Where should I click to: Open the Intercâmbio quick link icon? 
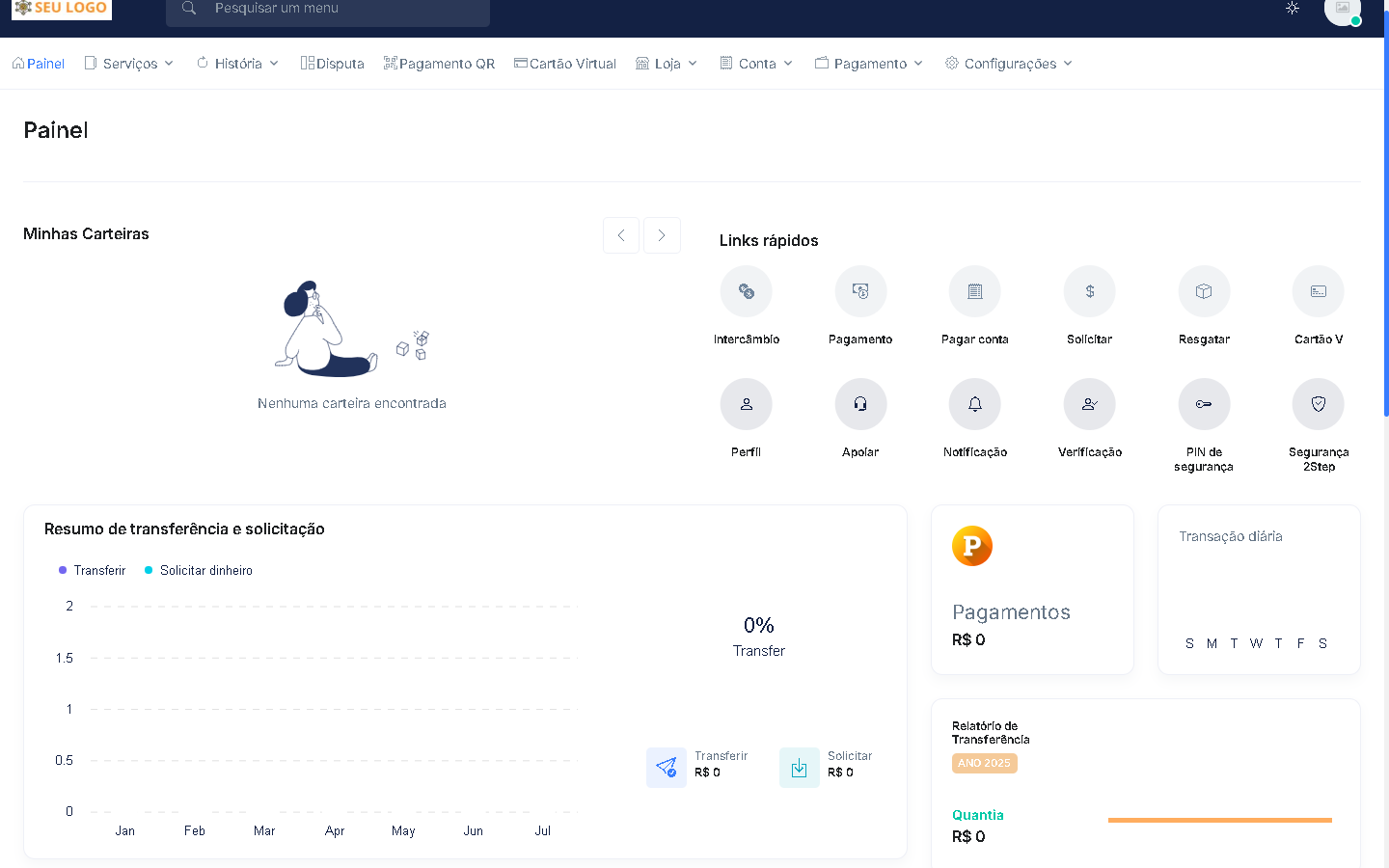pyautogui.click(x=746, y=291)
